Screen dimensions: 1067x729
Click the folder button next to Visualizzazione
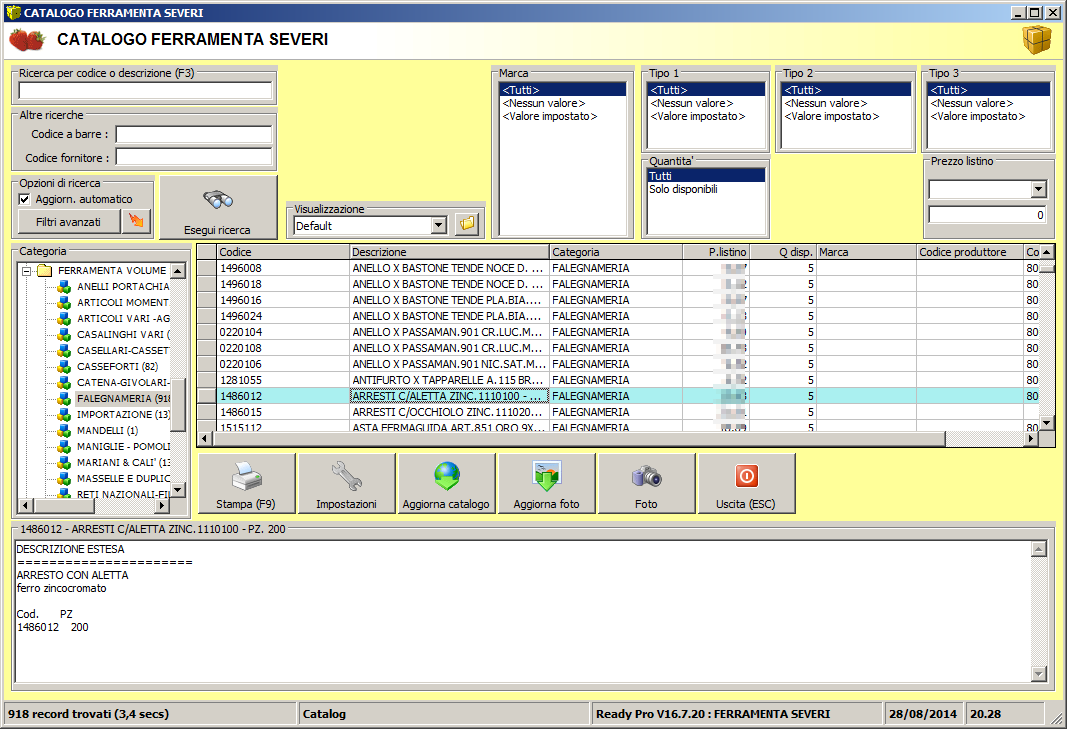click(x=468, y=223)
